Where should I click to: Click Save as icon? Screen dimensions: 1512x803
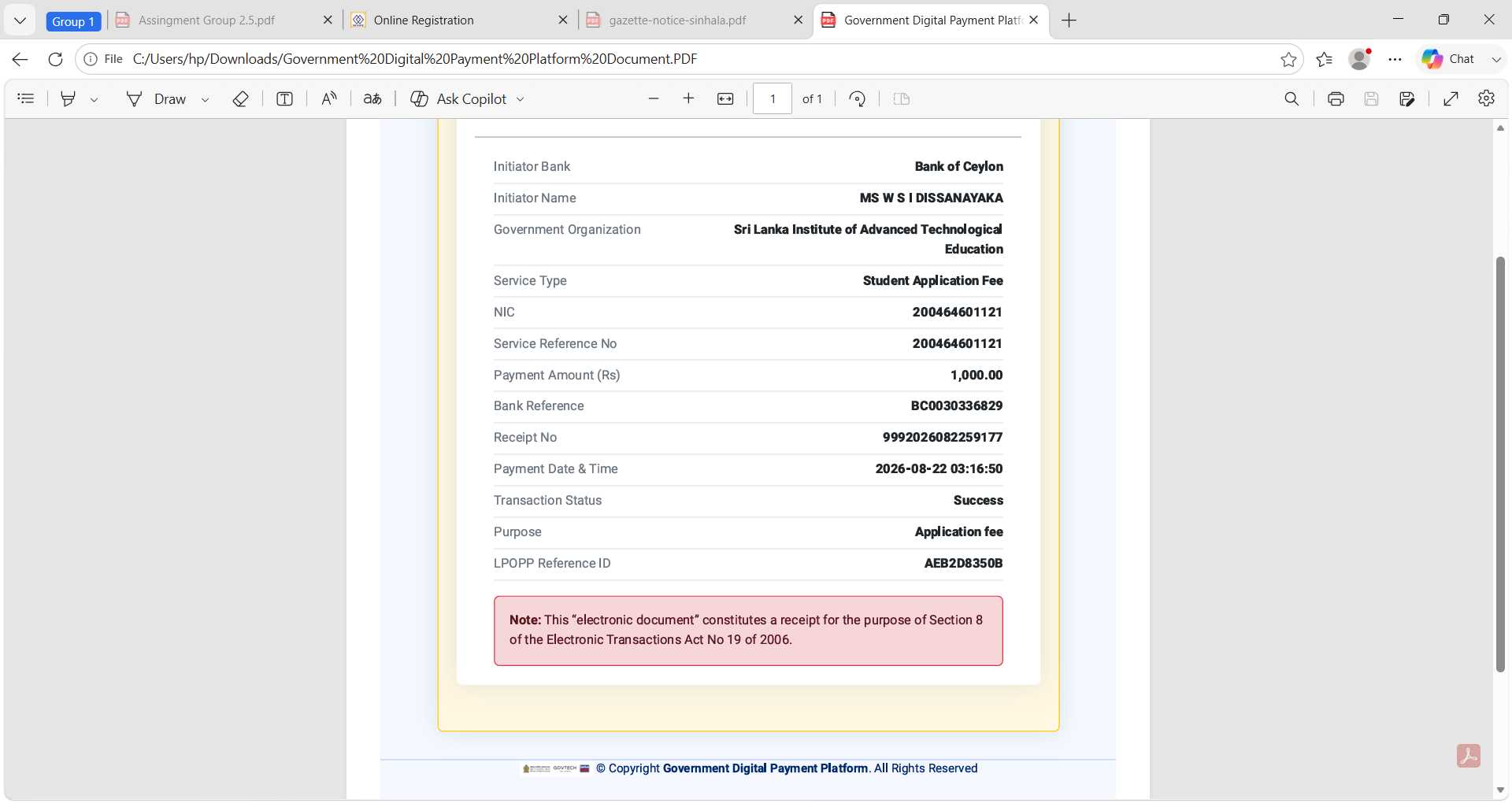point(1407,98)
